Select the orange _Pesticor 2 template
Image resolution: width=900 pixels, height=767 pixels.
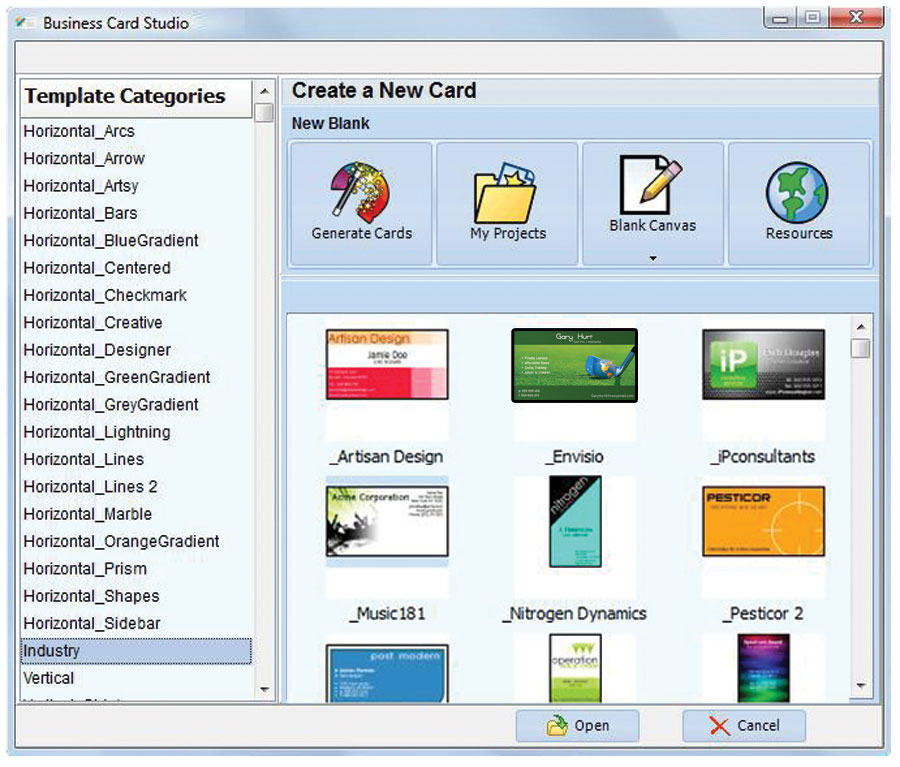pyautogui.click(x=763, y=522)
